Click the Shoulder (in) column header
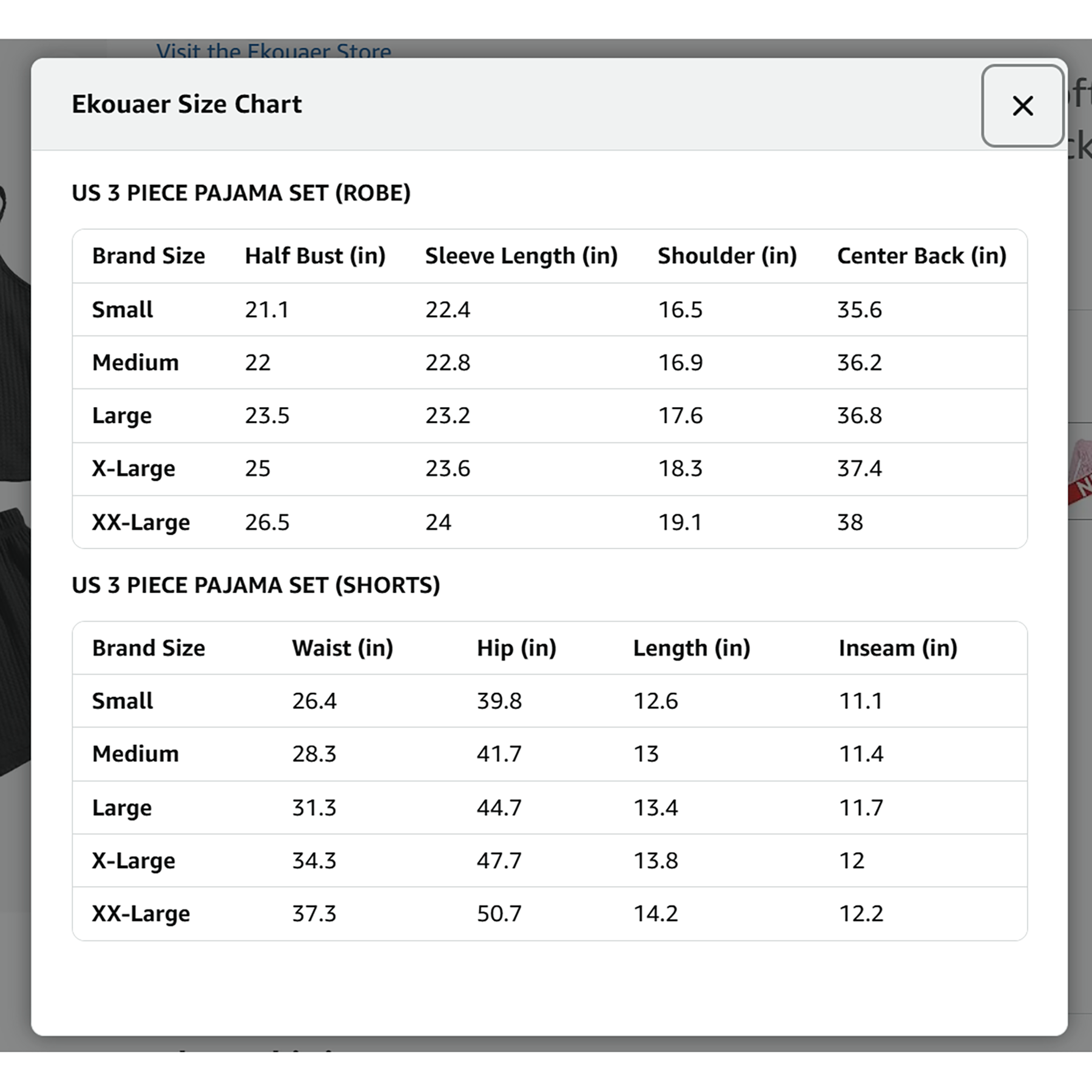Viewport: 1092px width, 1092px height. [x=727, y=256]
